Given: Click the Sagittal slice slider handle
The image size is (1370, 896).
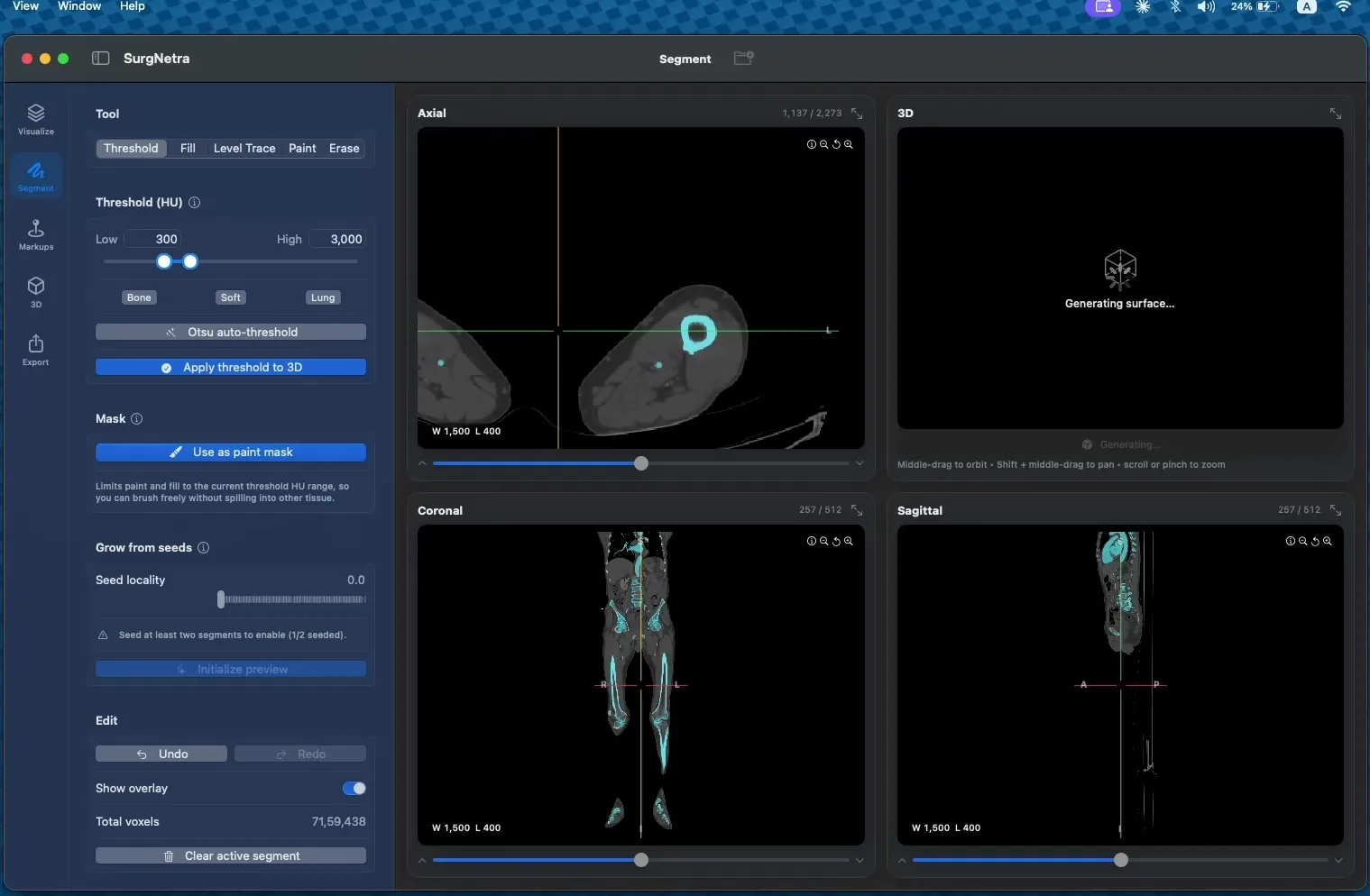Looking at the screenshot, I should (x=1121, y=860).
